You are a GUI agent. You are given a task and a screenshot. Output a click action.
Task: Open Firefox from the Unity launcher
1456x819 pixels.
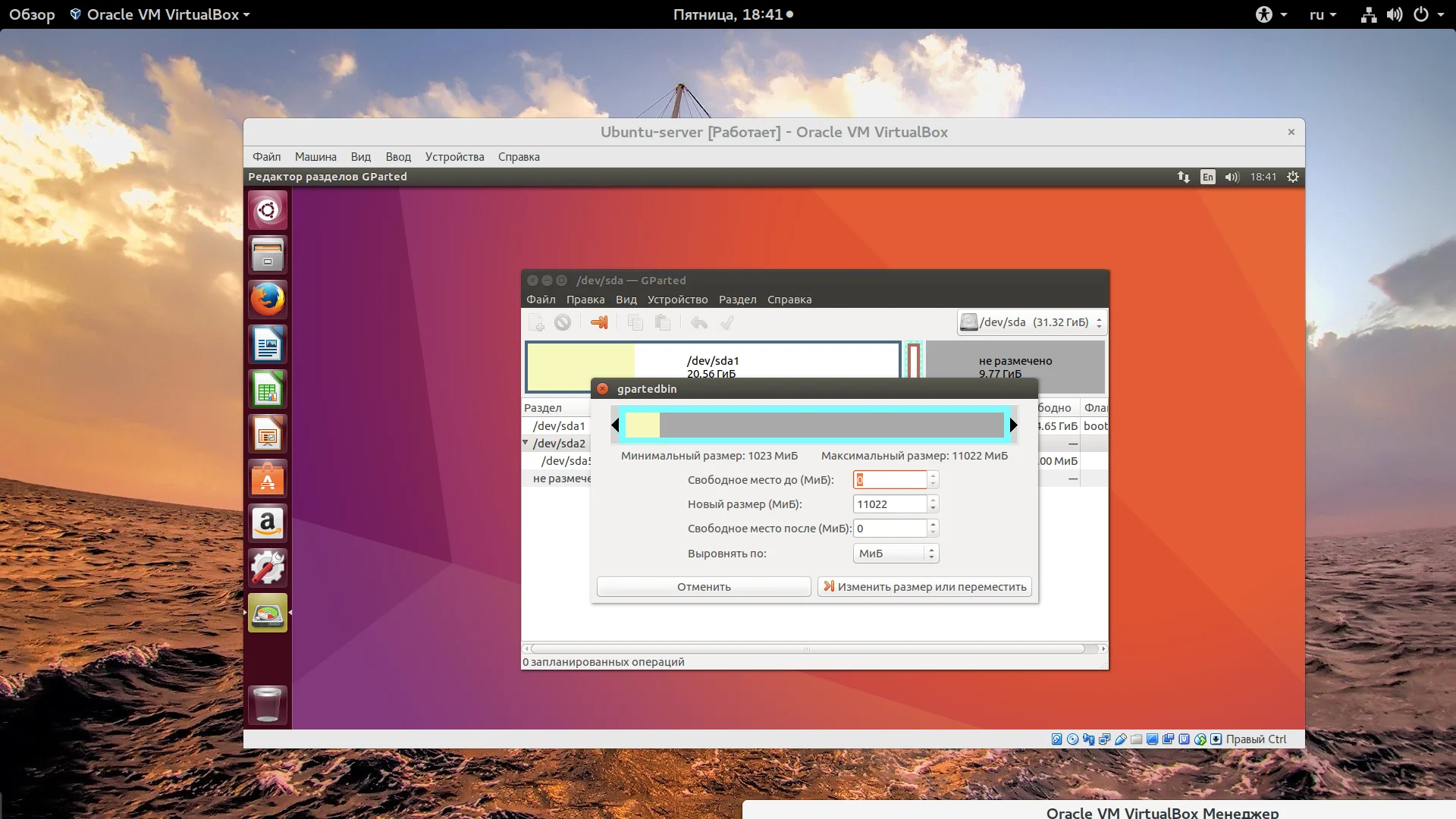(268, 299)
